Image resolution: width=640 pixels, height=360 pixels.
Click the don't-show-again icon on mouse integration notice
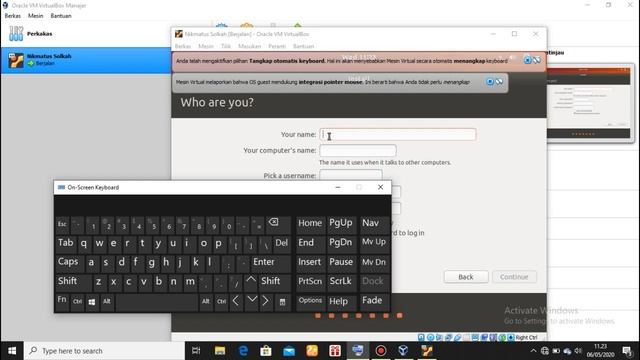point(499,82)
